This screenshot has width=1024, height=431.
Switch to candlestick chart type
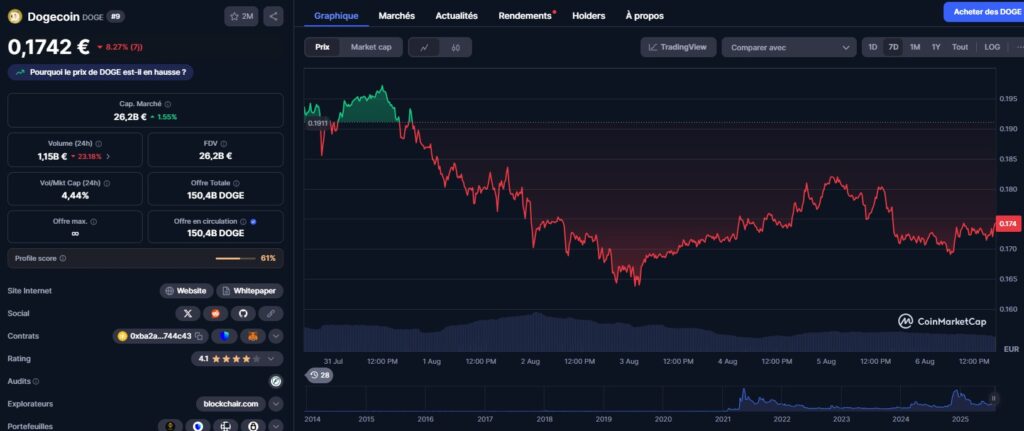point(455,47)
